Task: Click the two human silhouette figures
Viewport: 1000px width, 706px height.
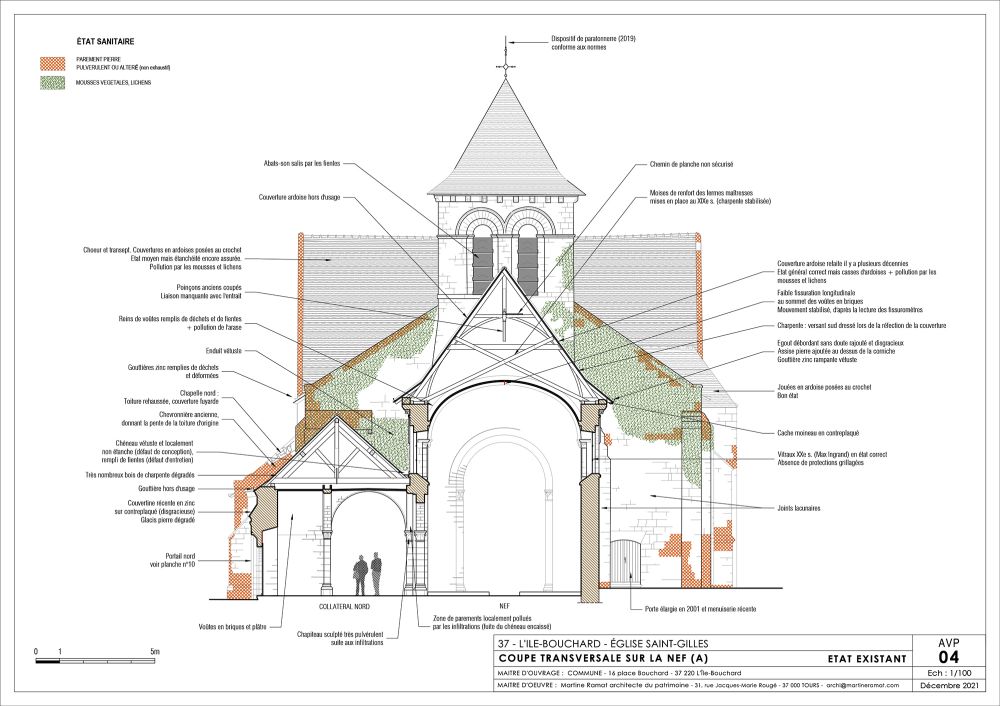Action: (368, 573)
